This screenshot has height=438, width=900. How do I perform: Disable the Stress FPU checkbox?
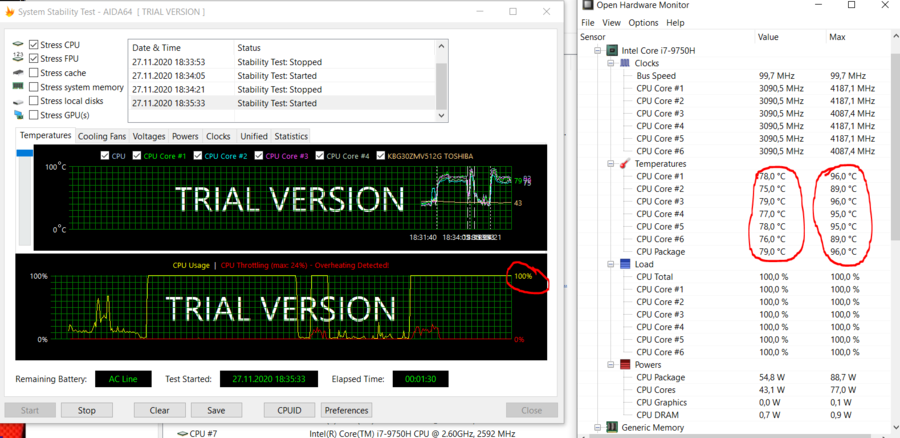point(34,59)
